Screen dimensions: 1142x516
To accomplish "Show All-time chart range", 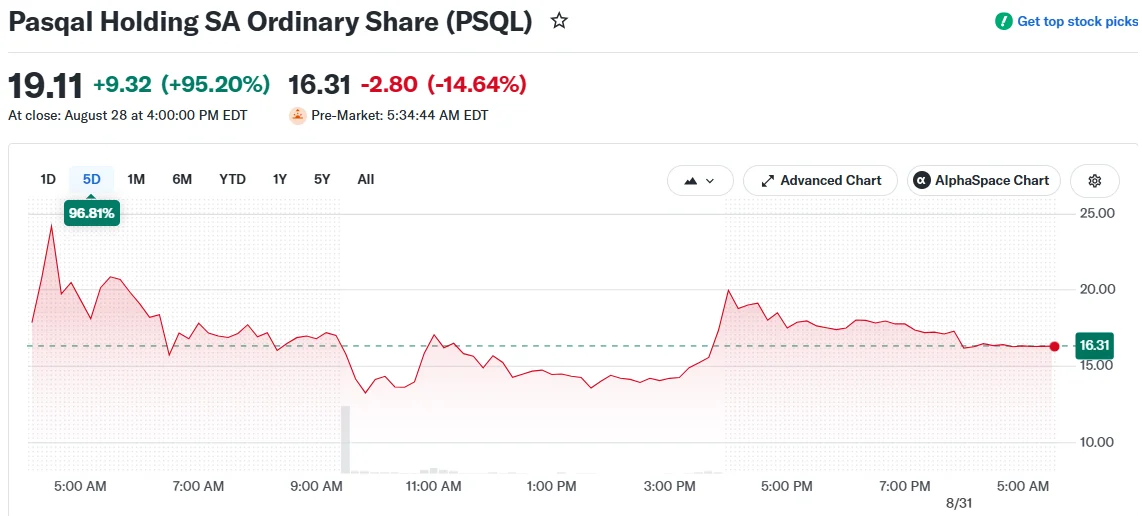I will 366,179.
